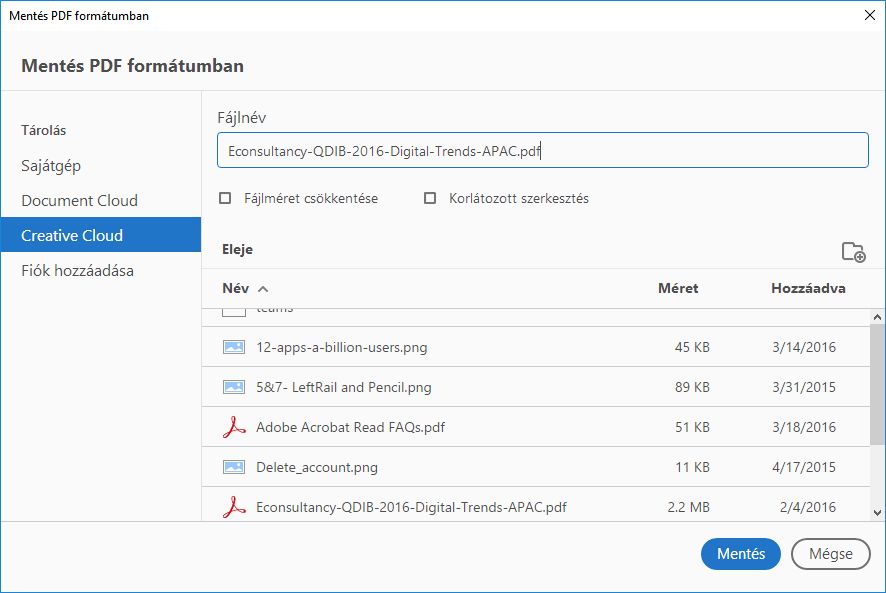Select Sajátgép in the sidebar
886x593 pixels.
[51, 165]
